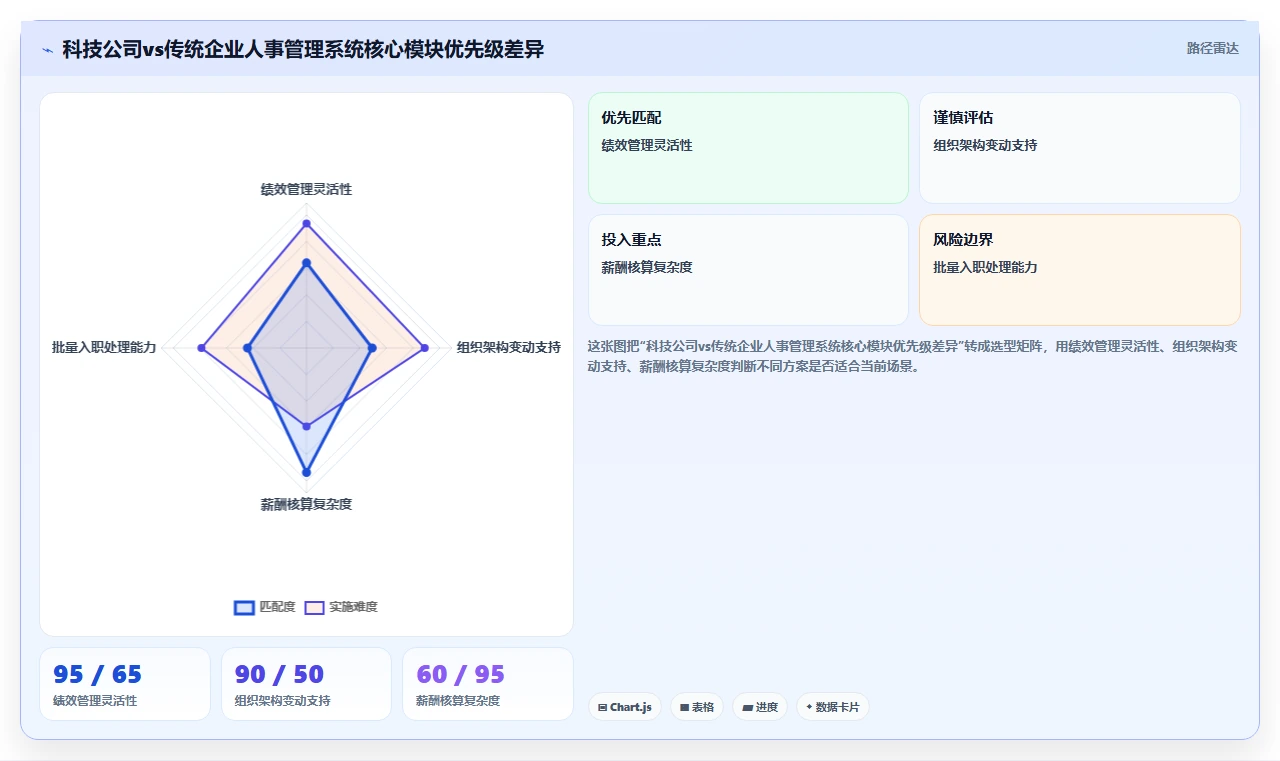Toggle the 匹配度 legend swatch
This screenshot has width=1280, height=761.
(244, 607)
